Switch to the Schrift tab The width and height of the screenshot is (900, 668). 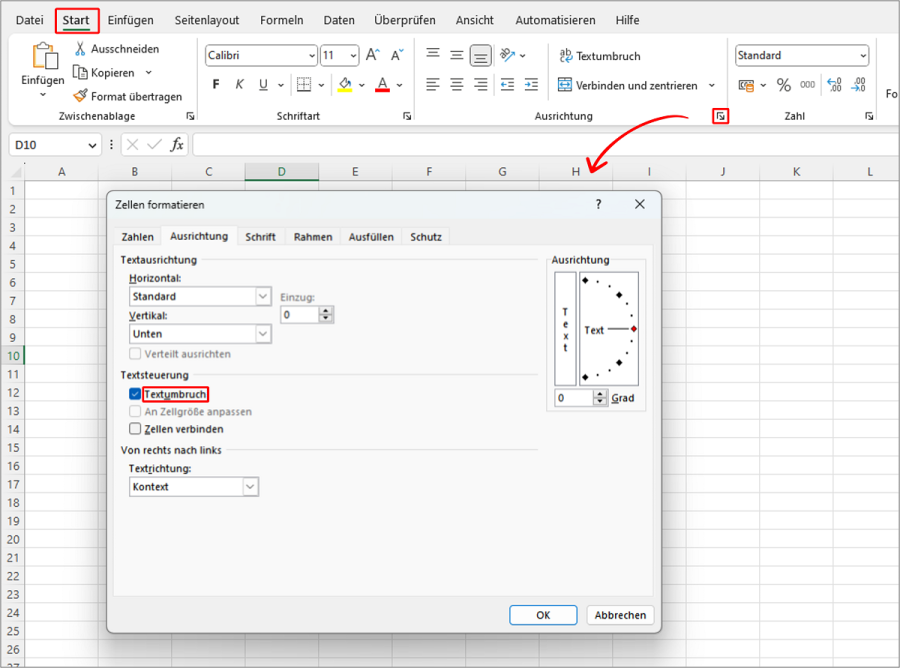pos(260,237)
